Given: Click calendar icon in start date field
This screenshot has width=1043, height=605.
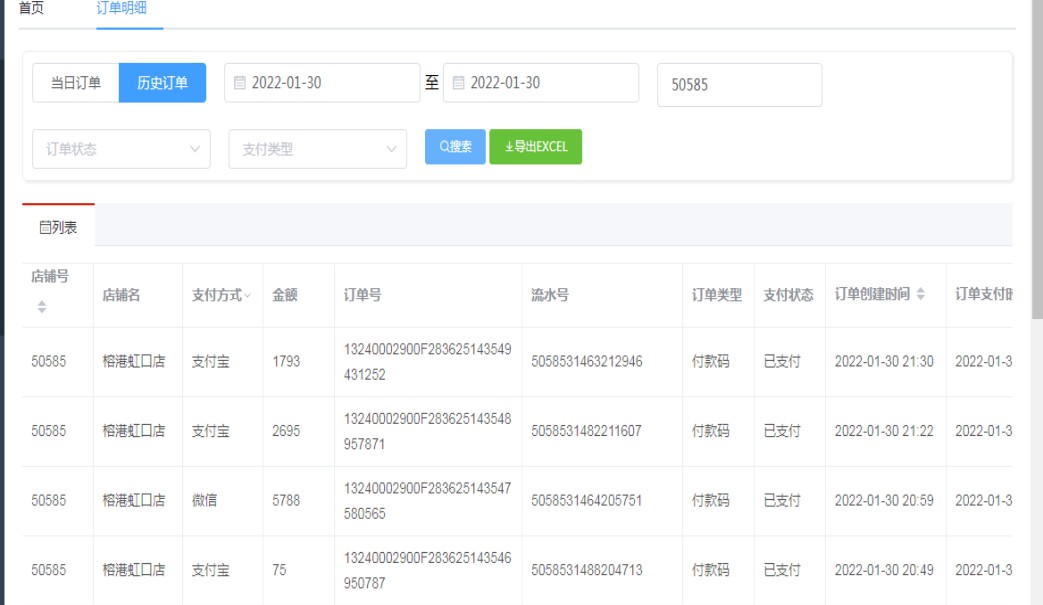Looking at the screenshot, I should point(240,83).
